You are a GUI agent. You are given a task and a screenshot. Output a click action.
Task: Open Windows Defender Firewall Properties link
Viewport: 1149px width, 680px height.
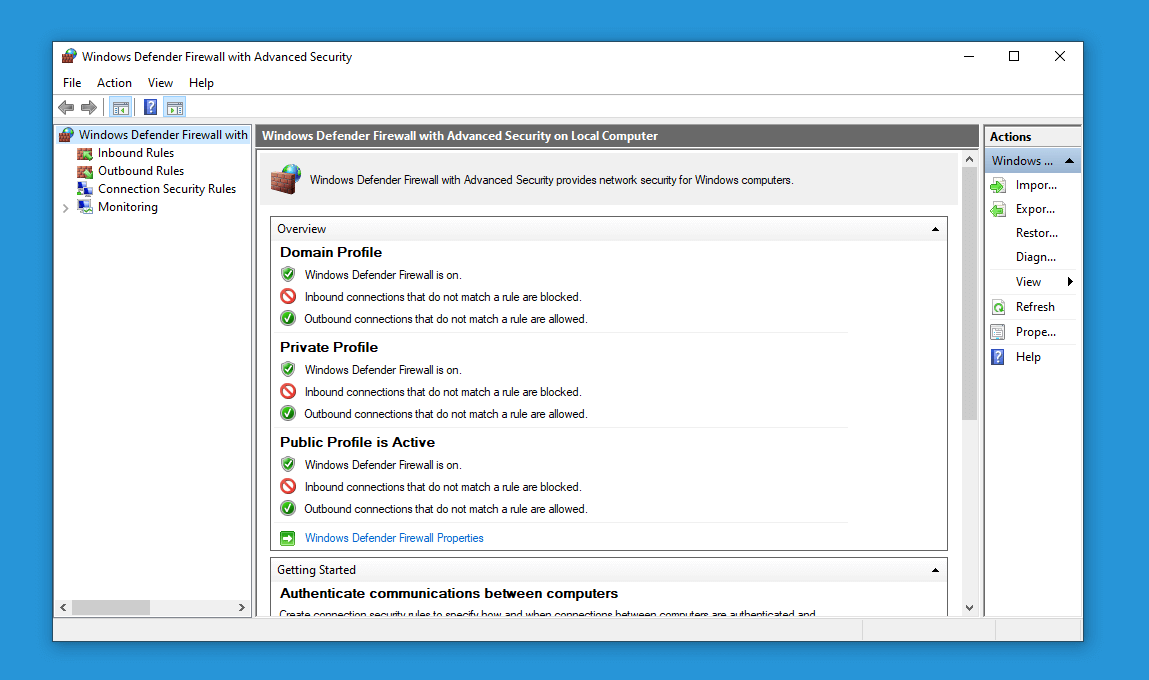394,538
